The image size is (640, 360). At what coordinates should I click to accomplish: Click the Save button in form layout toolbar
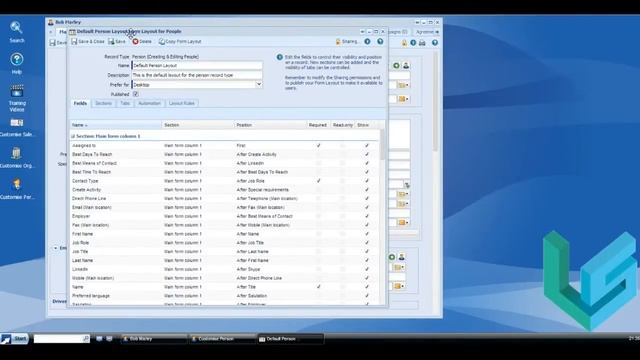117,42
